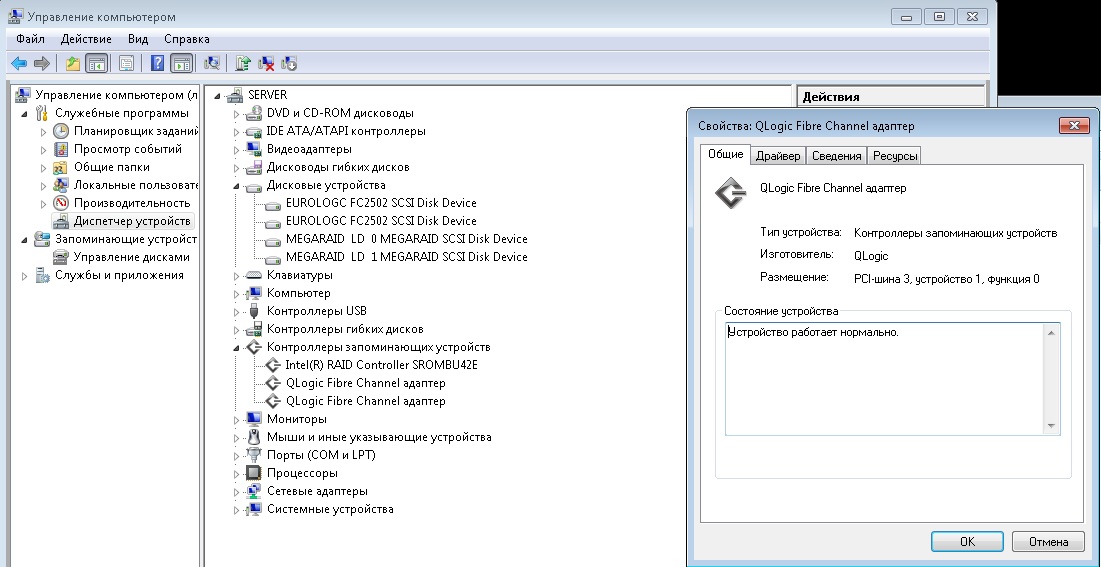
Task: Select Планировщик заданий in the tree
Action: point(136,131)
